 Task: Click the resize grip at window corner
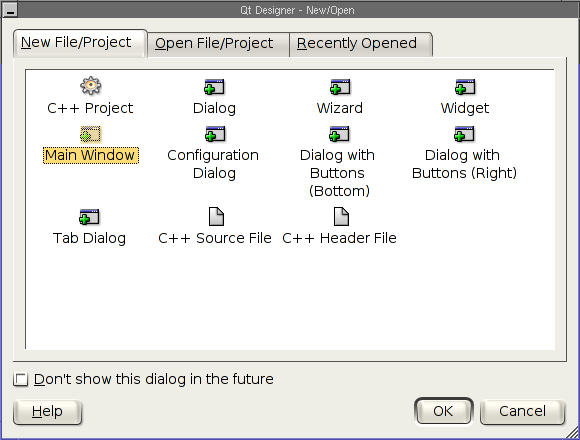click(571, 432)
